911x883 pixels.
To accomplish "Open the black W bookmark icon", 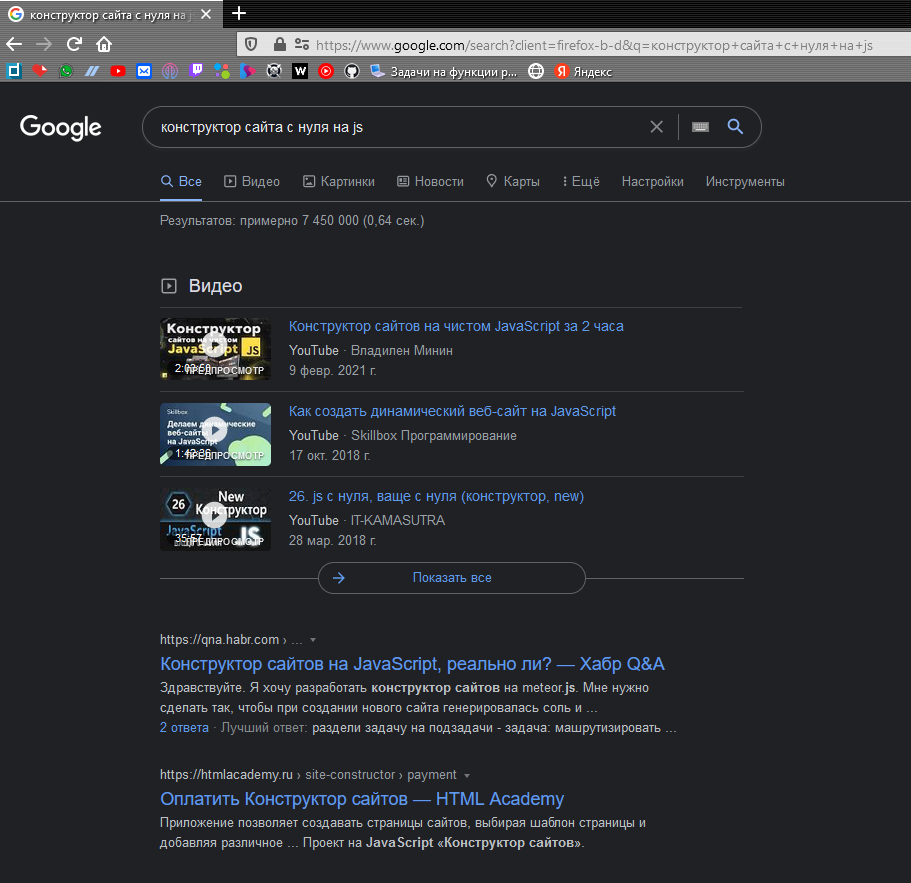I will pyautogui.click(x=300, y=71).
